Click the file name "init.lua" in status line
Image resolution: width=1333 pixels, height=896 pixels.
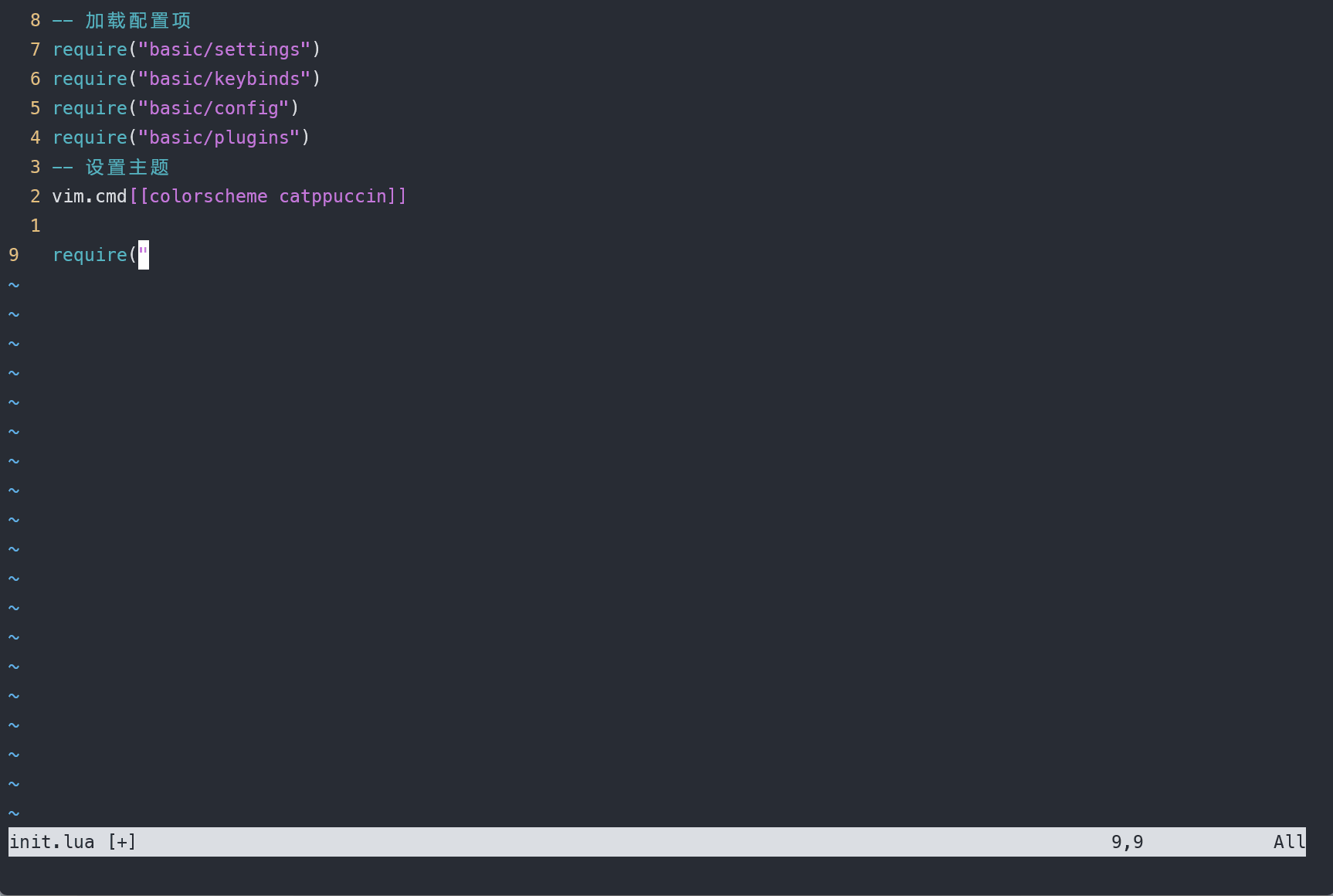pos(52,842)
